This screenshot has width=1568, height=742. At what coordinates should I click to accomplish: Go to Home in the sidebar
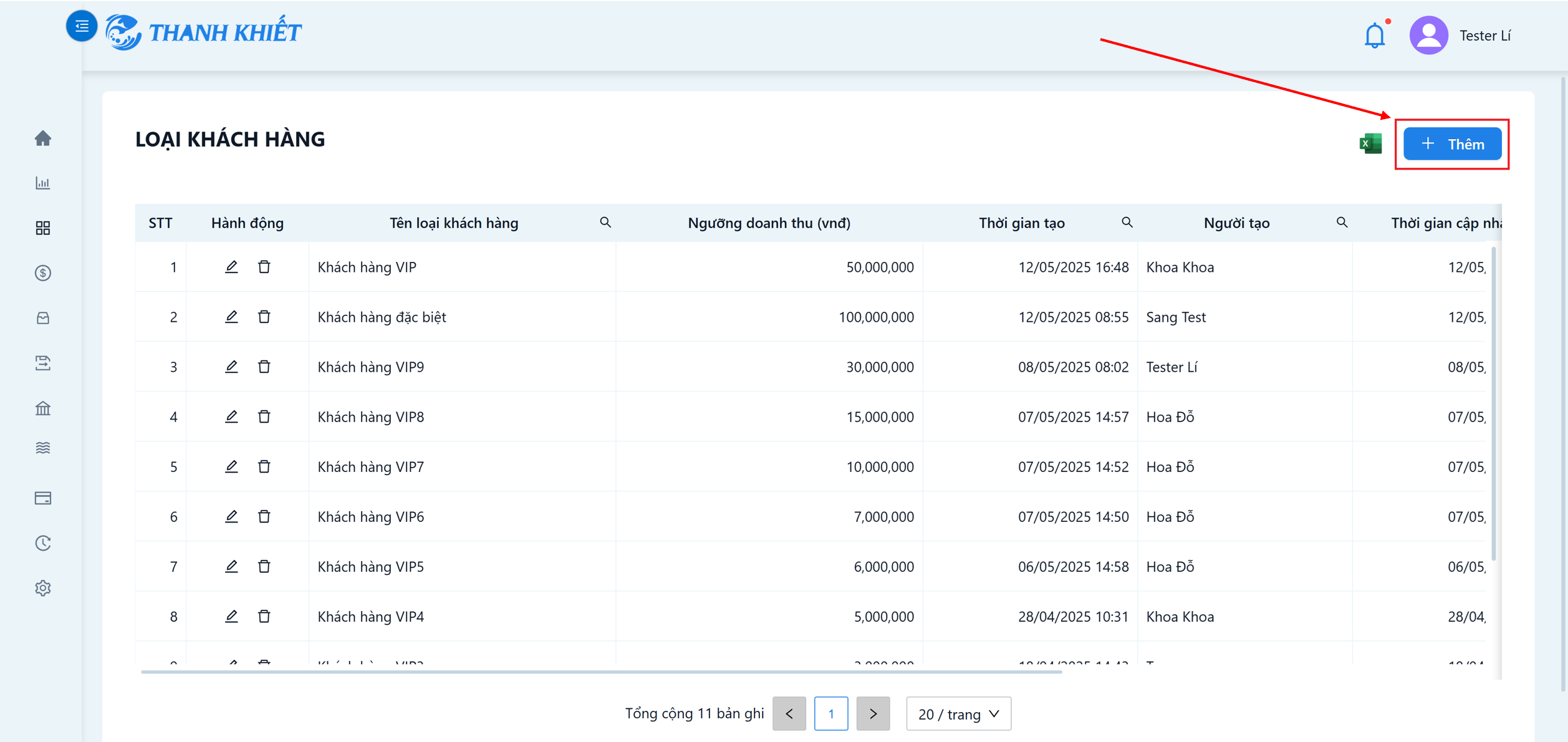[43, 138]
